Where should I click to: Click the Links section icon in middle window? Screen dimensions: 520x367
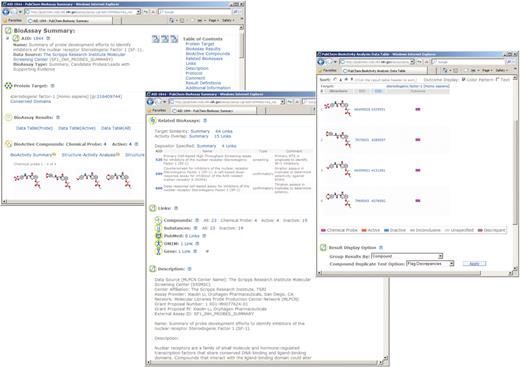(x=153, y=208)
